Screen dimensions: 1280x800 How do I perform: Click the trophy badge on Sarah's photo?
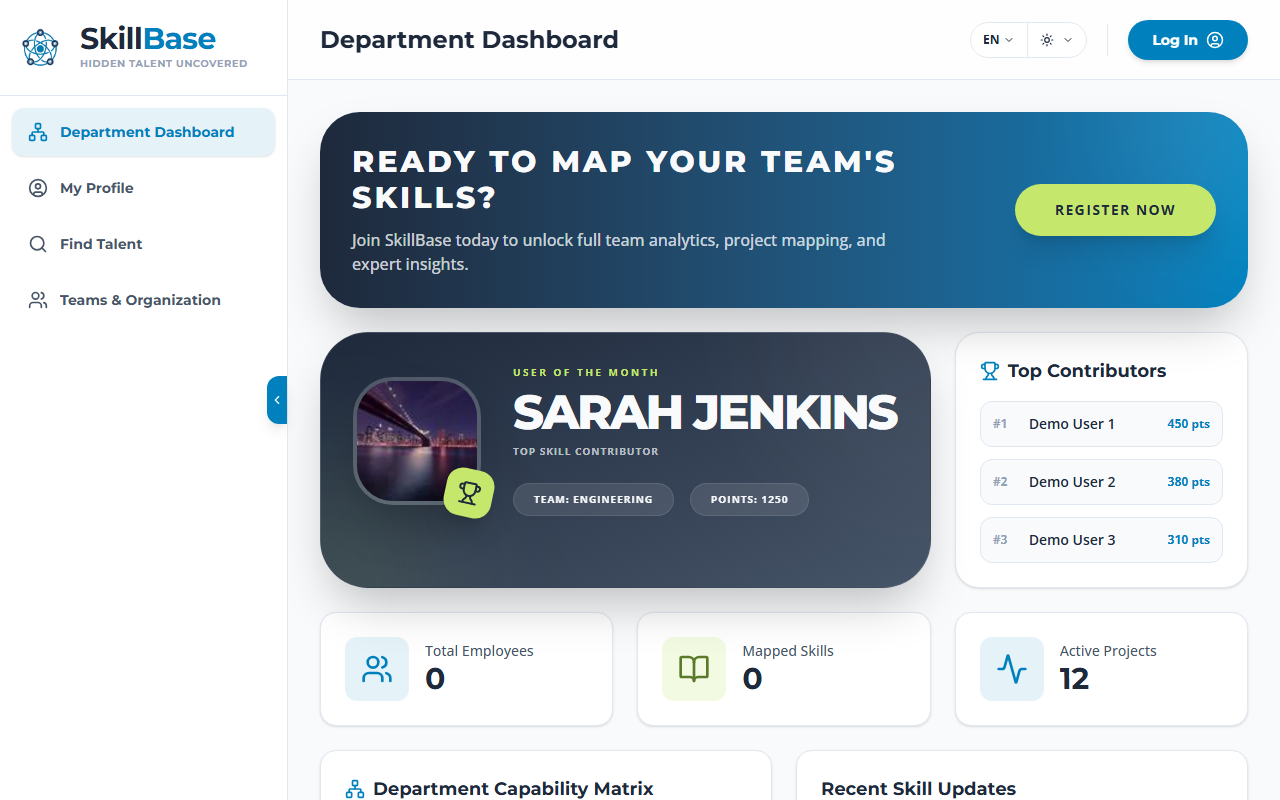tap(469, 492)
